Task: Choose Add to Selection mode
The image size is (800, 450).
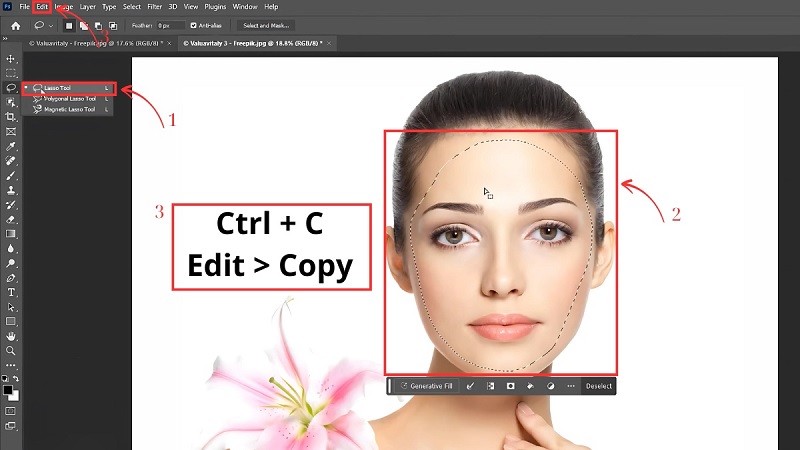Action: click(84, 26)
